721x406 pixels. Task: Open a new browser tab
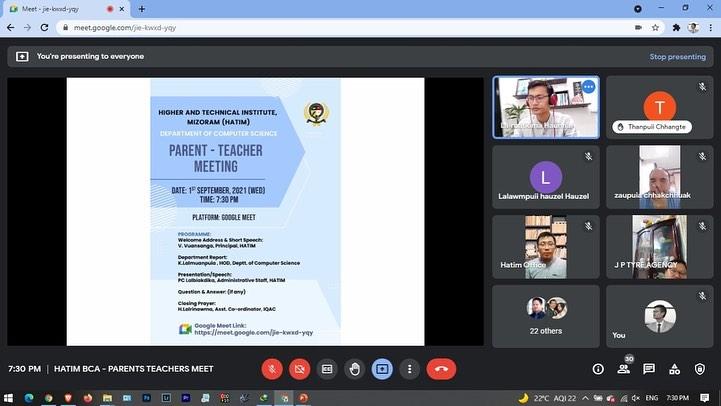[x=142, y=9]
